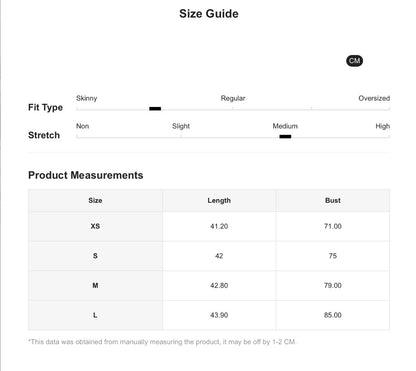Select the M size row
Screen dimensions: 416x371
pyautogui.click(x=209, y=286)
